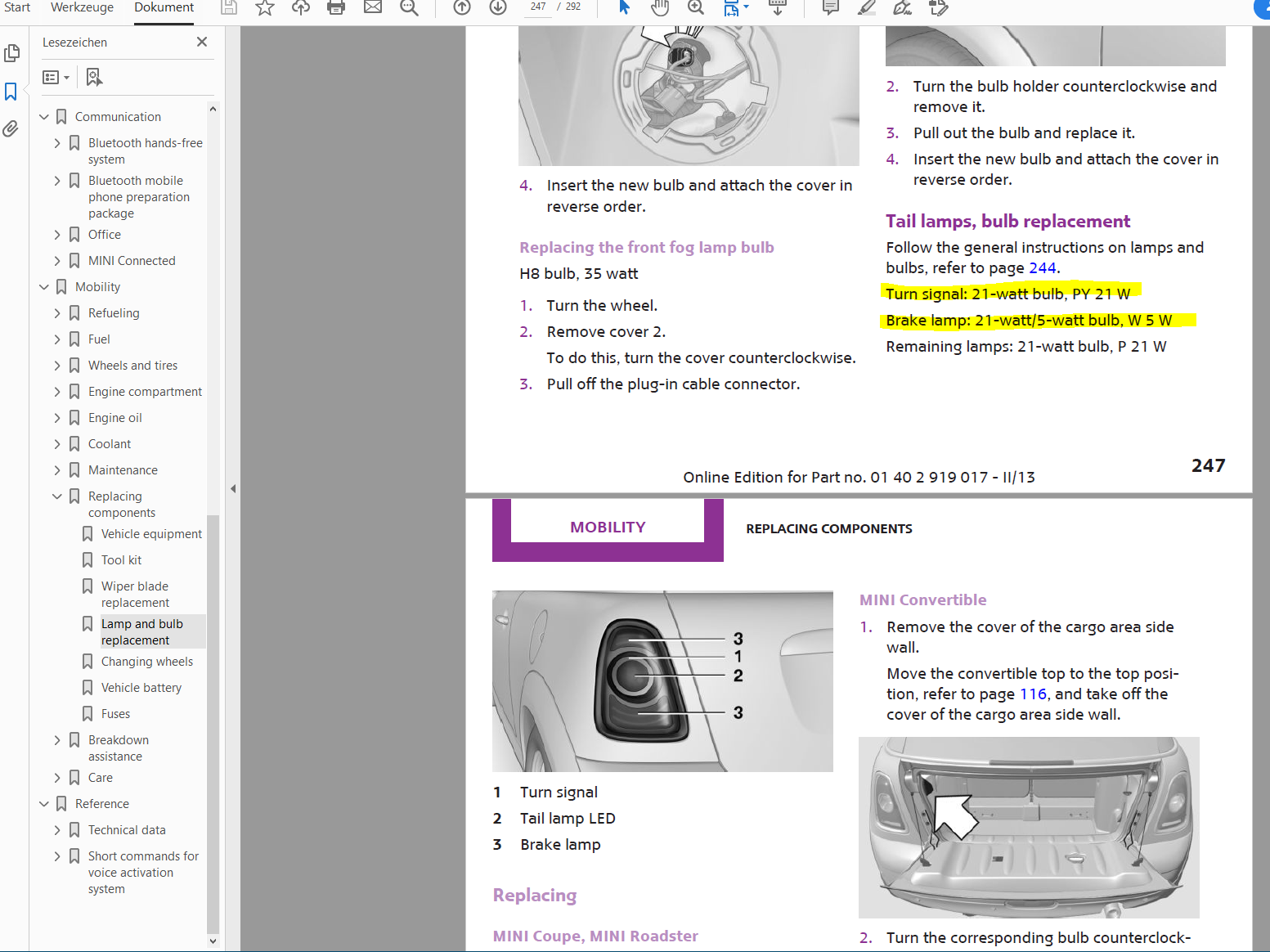Viewport: 1270px width, 952px height.
Task: Open the bookmark options dropdown
Action: pos(56,77)
